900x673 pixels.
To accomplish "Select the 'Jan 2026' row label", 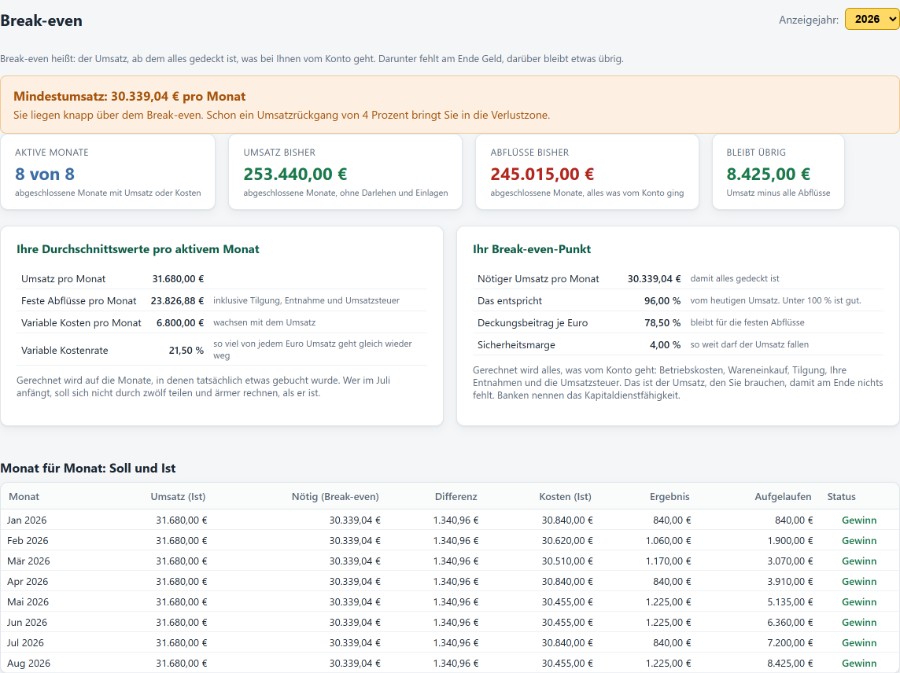I will (27, 520).
